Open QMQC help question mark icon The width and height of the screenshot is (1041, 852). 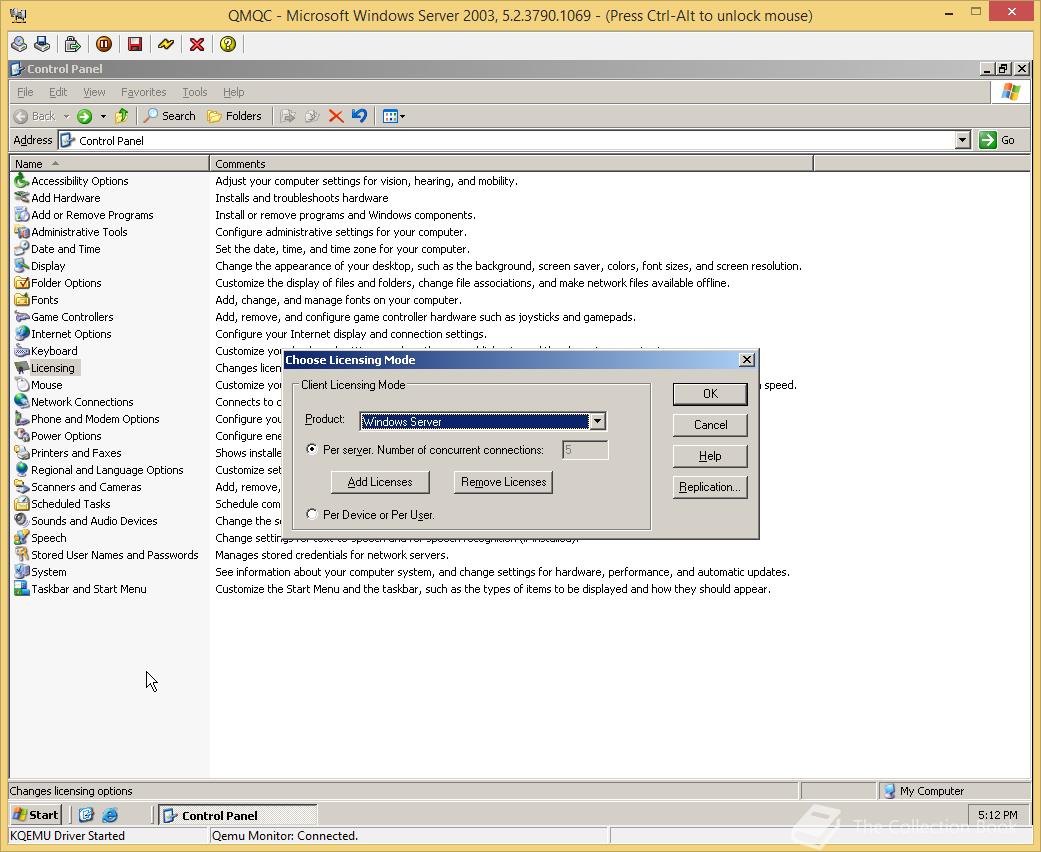228,44
